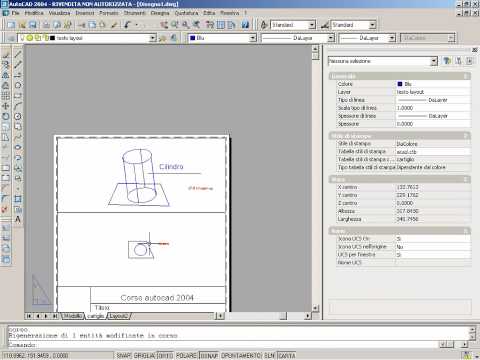Open the text style manager icon
Image resolution: width=480 pixels, height=360 pixels.
(x=264, y=25)
